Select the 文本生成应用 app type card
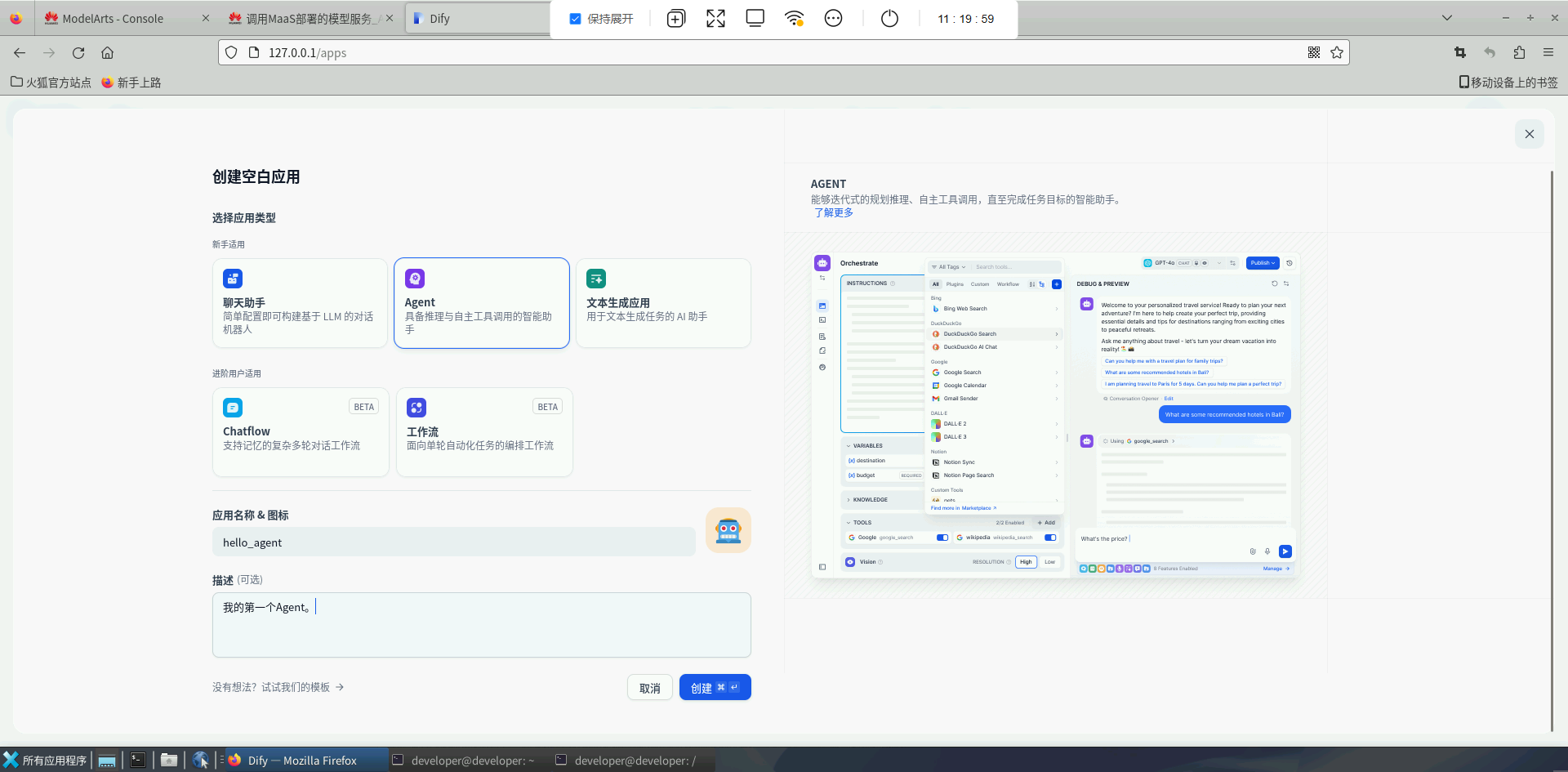The image size is (1568, 772). coord(663,303)
